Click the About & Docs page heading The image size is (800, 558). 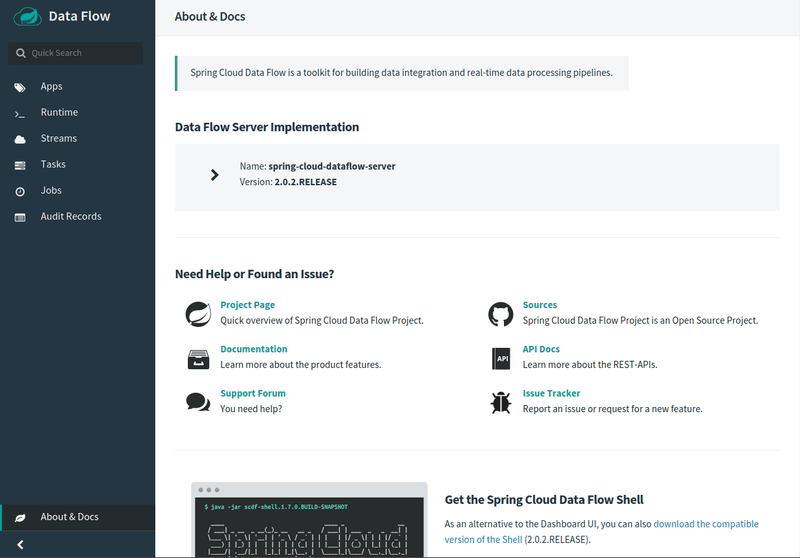(x=210, y=16)
